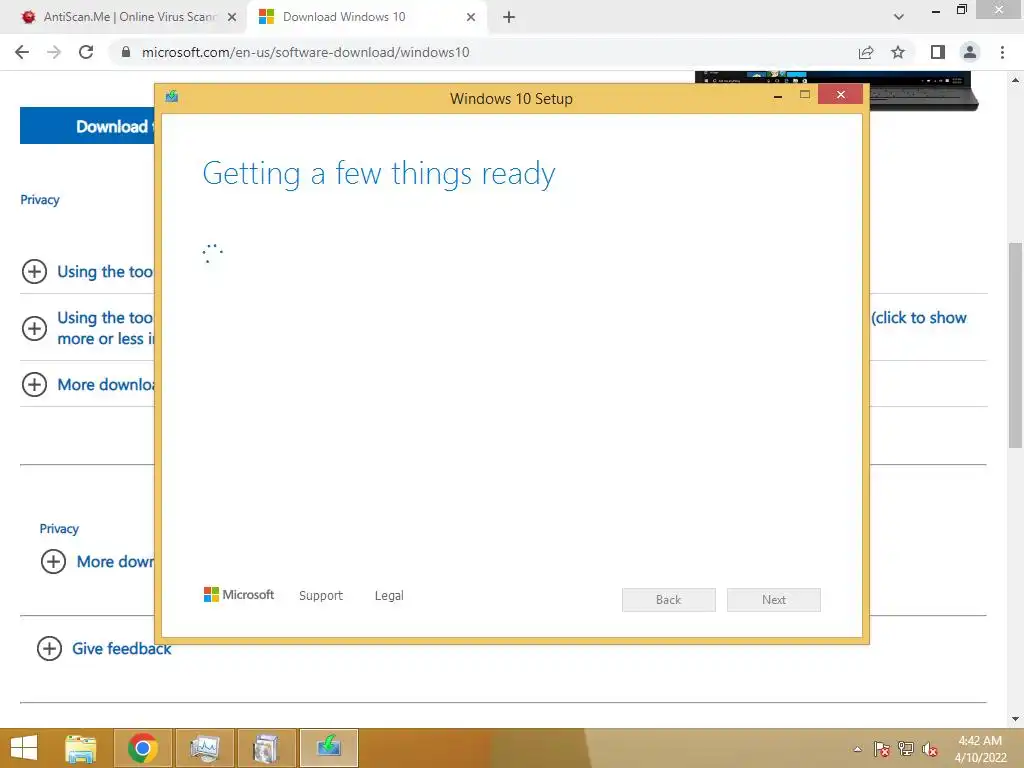The image size is (1024, 768).
Task: Open the taskbar clock and date
Action: click(x=980, y=749)
